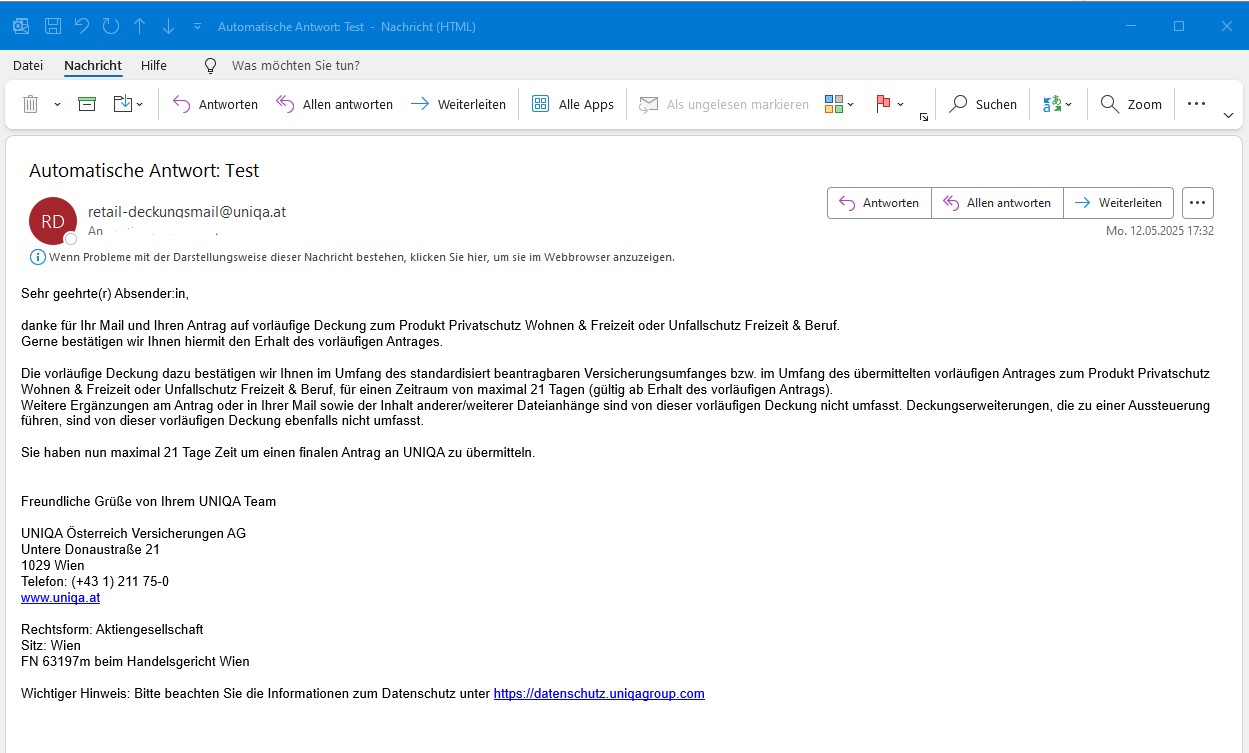Open Customize Quick Access Toolbar dropdown

[x=197, y=26]
